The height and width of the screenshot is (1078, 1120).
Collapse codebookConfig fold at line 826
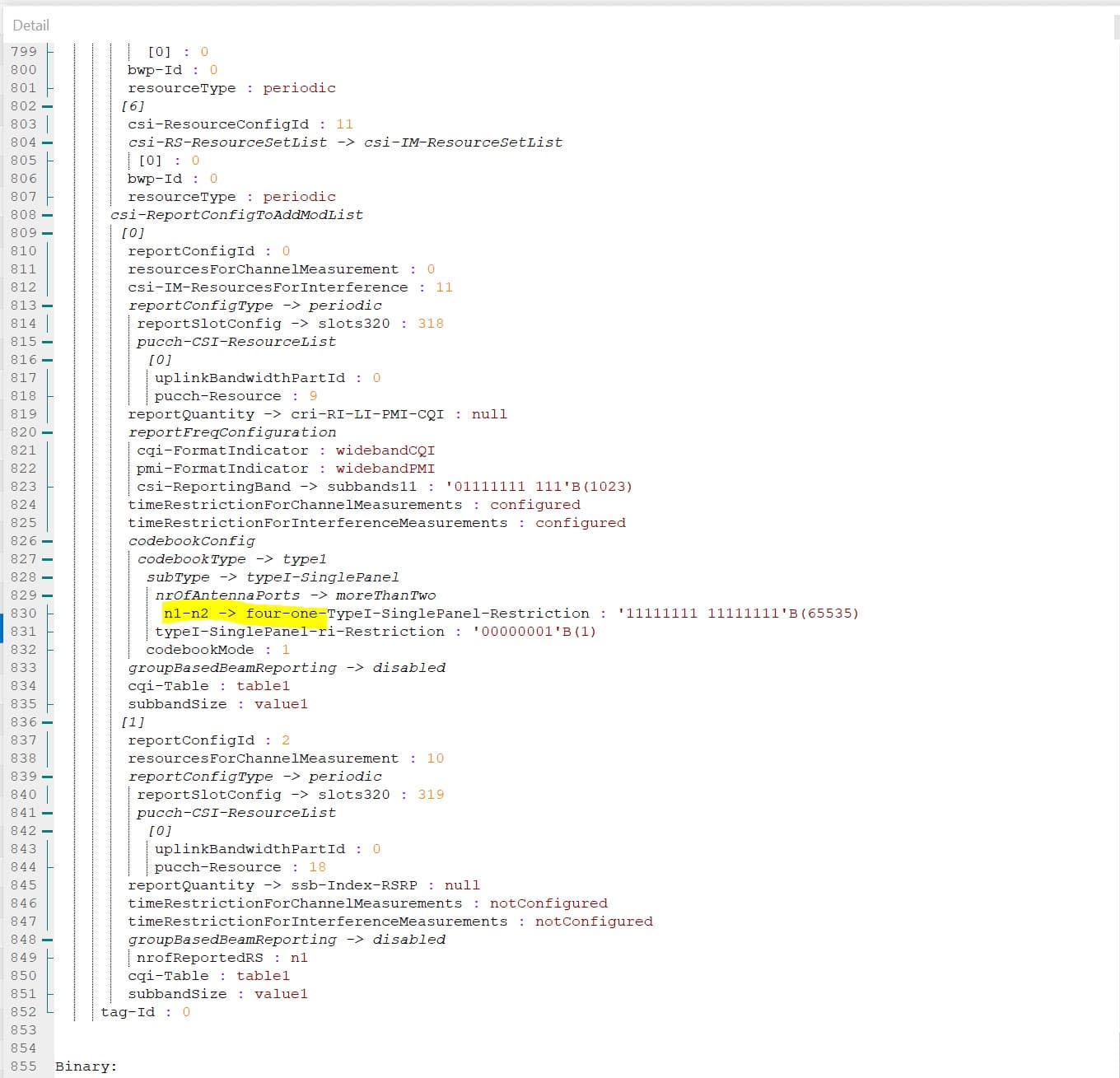coord(48,541)
